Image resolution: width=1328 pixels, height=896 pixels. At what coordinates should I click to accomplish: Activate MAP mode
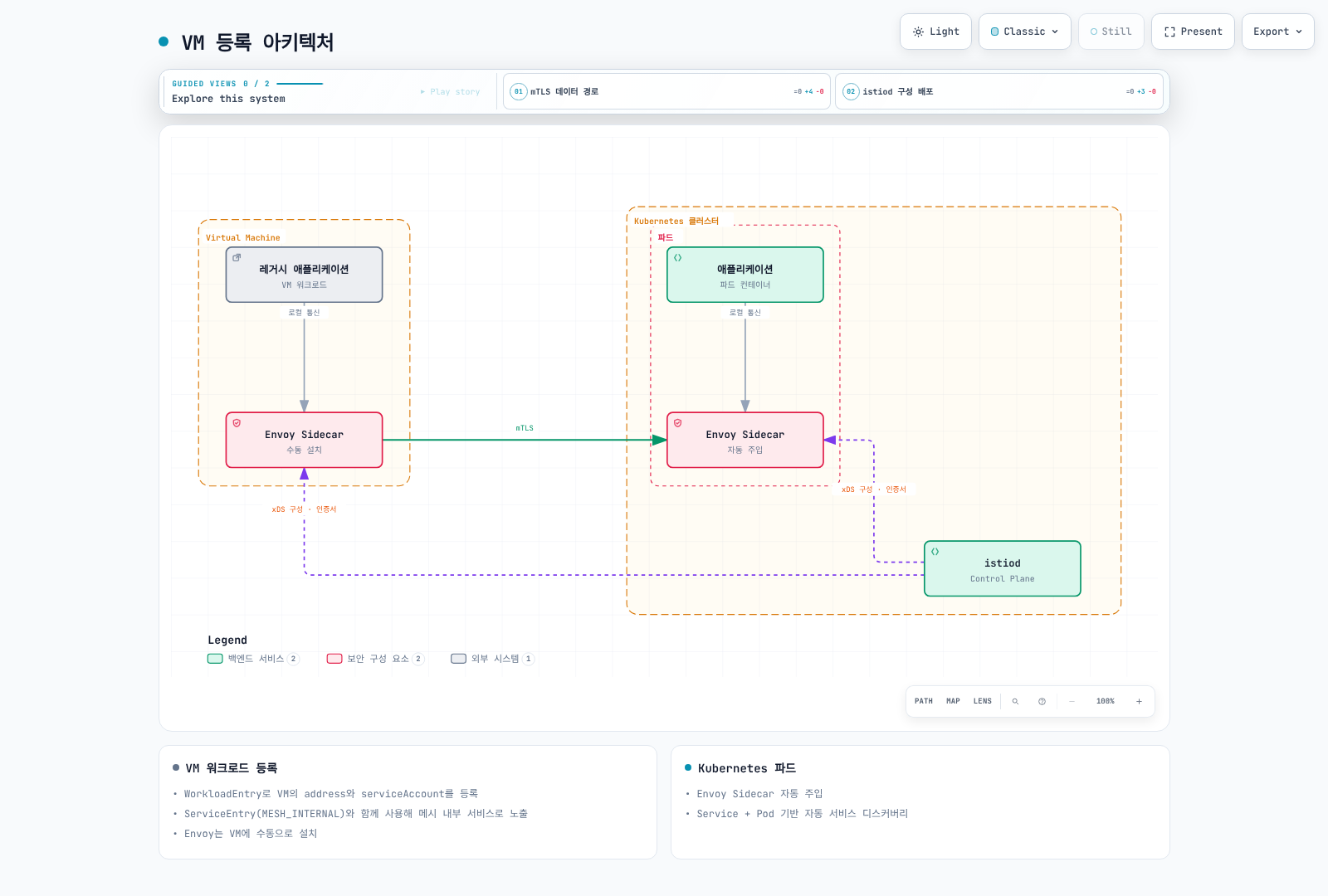[953, 701]
